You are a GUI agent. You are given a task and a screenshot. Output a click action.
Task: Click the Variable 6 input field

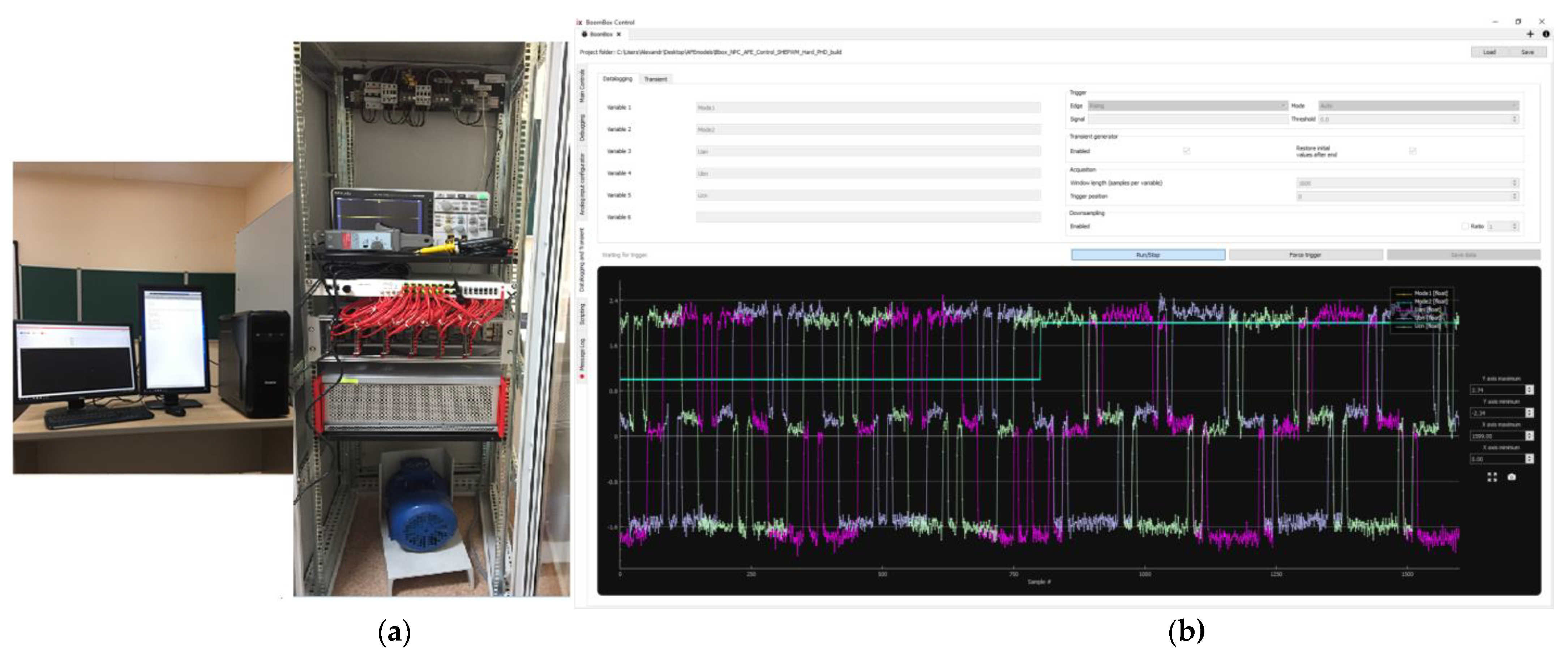(x=868, y=217)
